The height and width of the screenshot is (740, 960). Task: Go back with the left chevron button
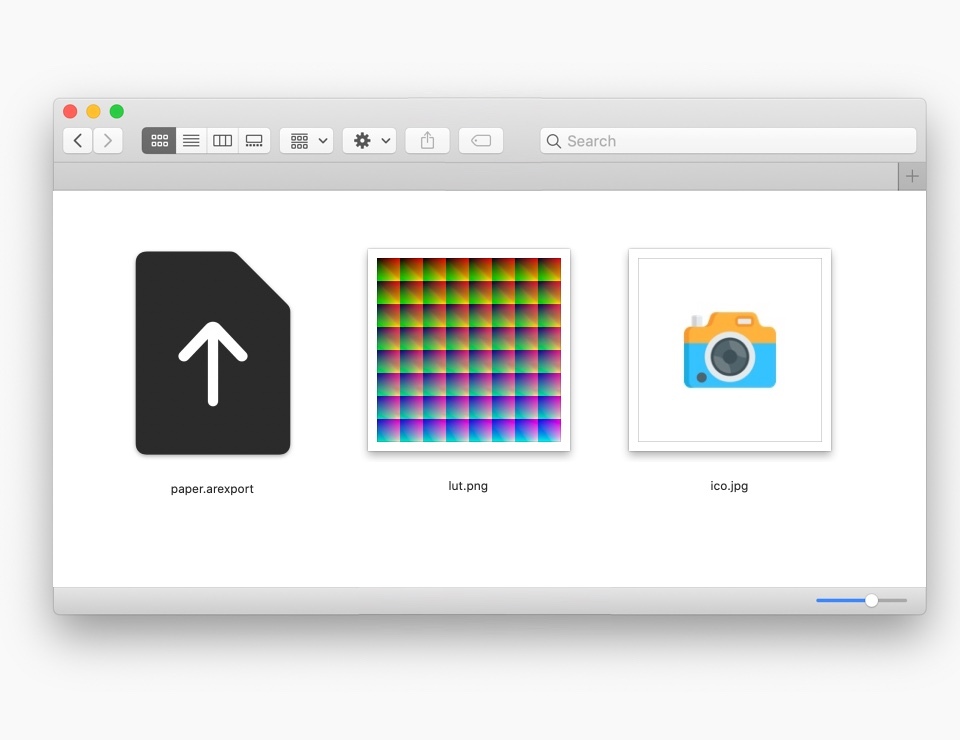point(78,141)
